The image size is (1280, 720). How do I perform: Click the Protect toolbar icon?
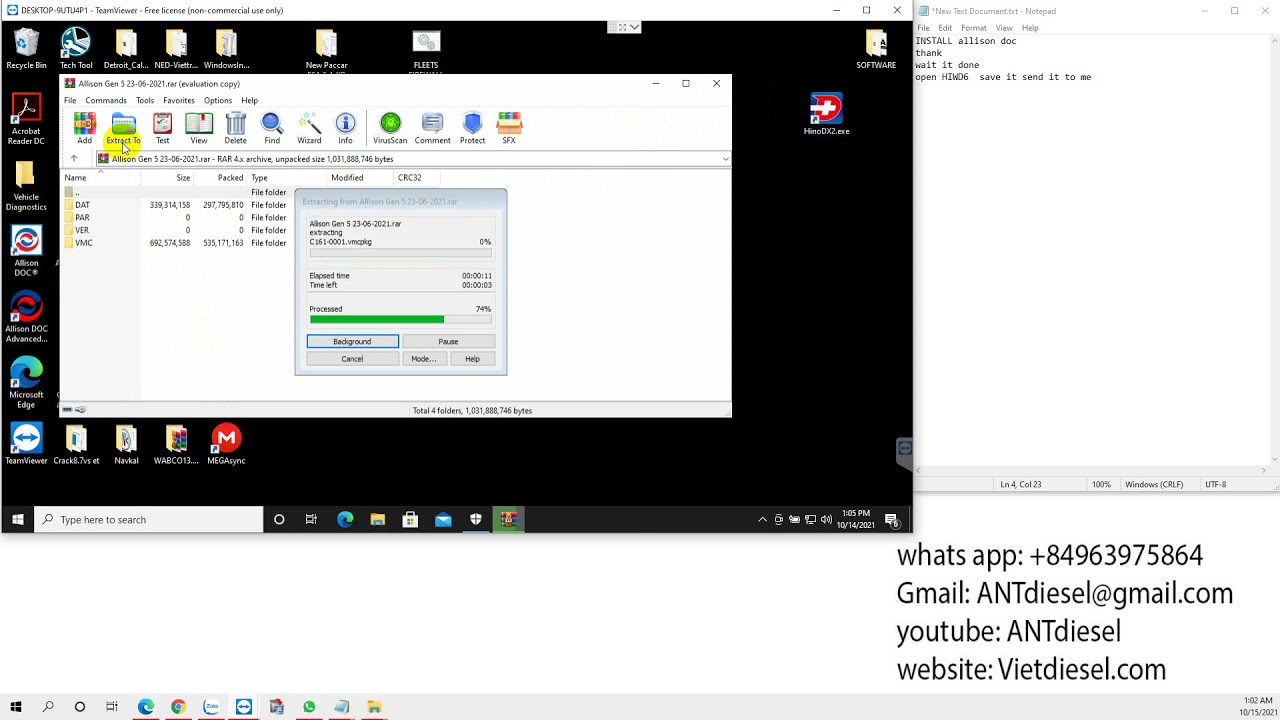[x=472, y=128]
